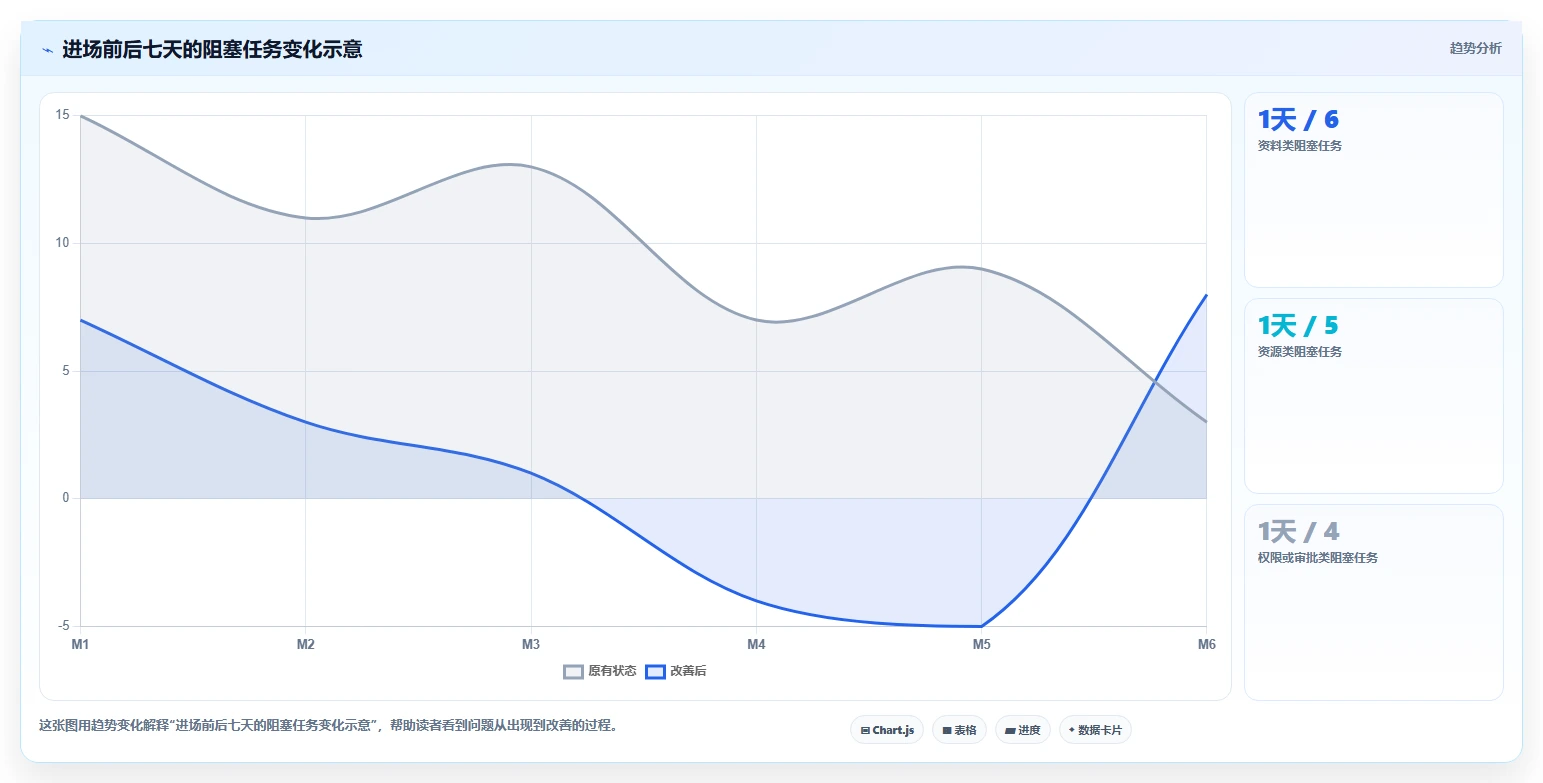1543x783 pixels.
Task: Open the 资源类阻塞任务 card
Action: [x=1373, y=396]
